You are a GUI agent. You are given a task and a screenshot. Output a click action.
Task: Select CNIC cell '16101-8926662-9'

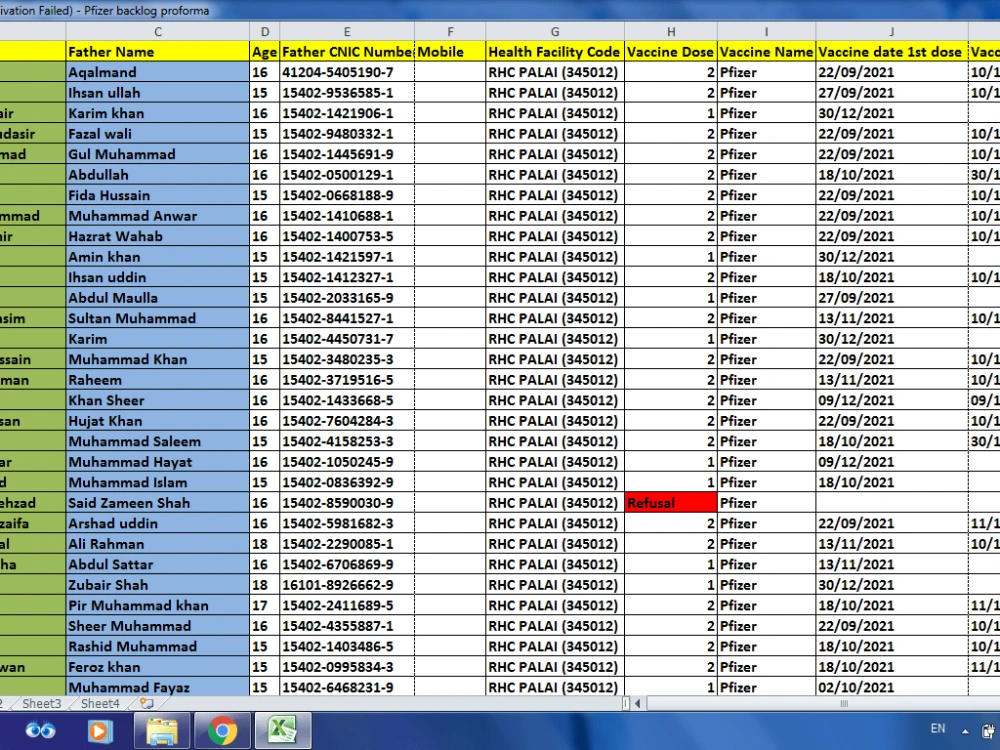click(x=347, y=585)
